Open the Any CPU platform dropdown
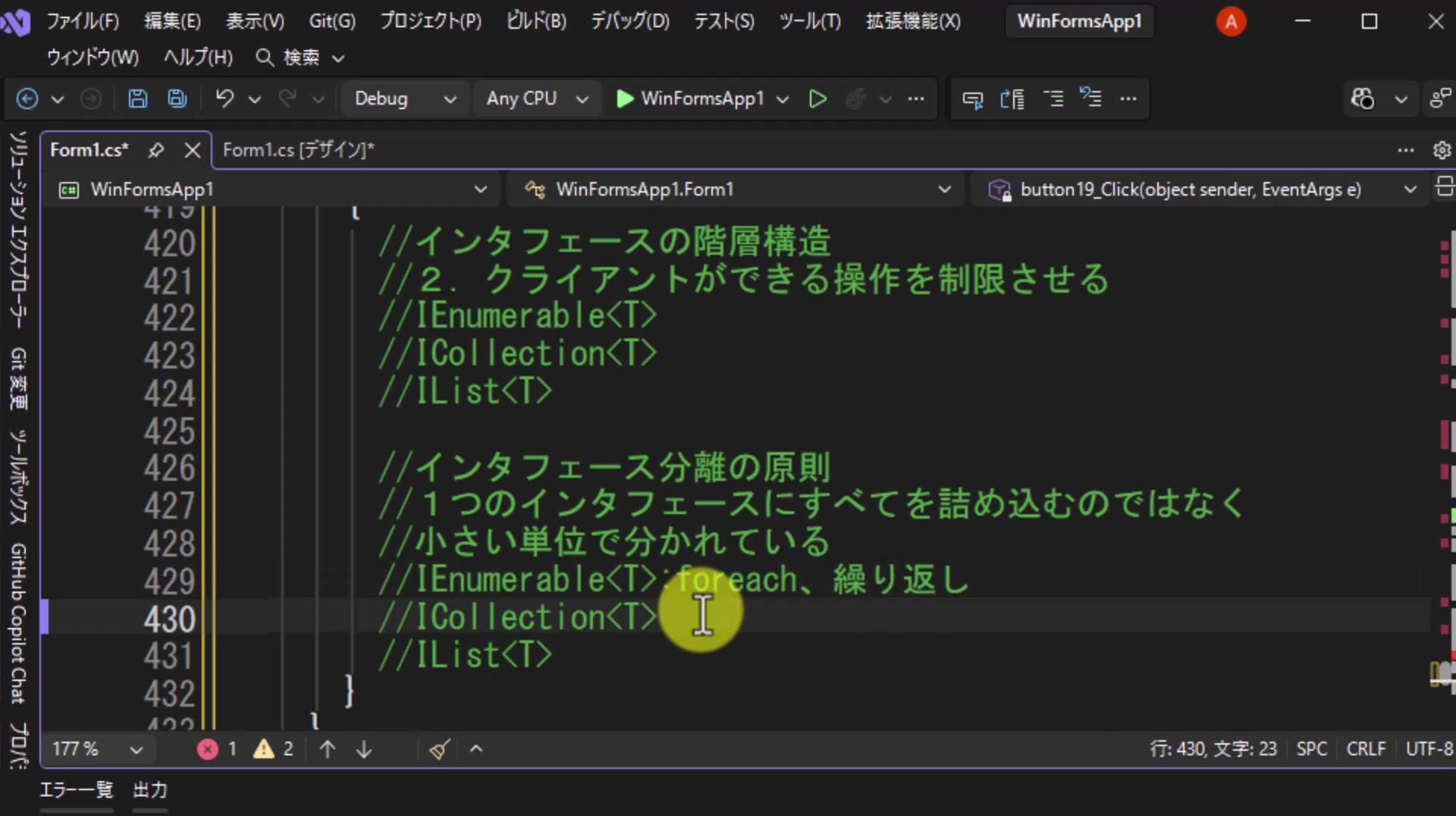Image resolution: width=1456 pixels, height=816 pixels. tap(537, 99)
